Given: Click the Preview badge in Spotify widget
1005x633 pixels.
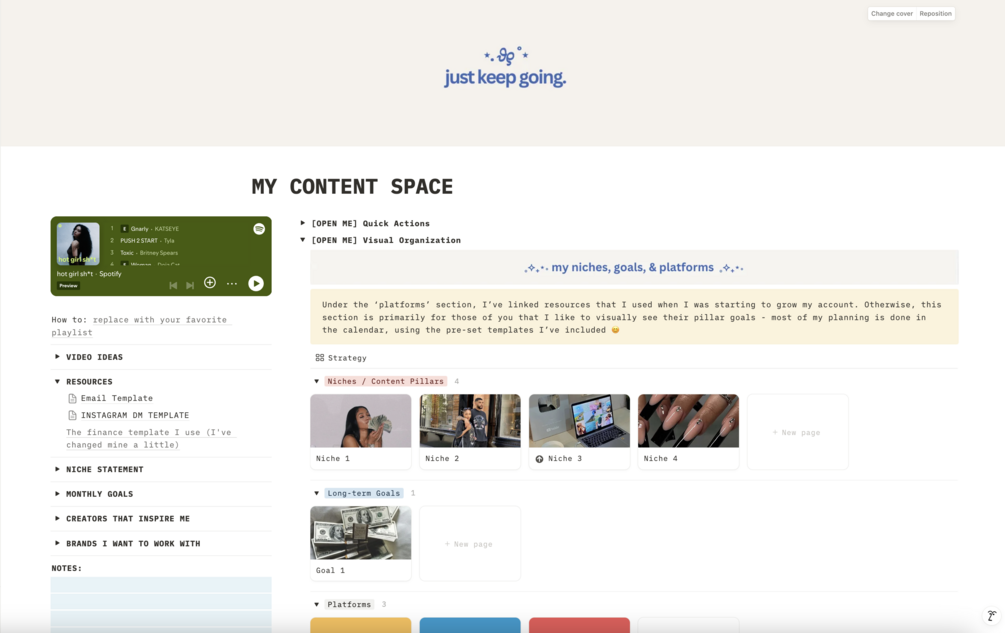Looking at the screenshot, I should 69,286.
